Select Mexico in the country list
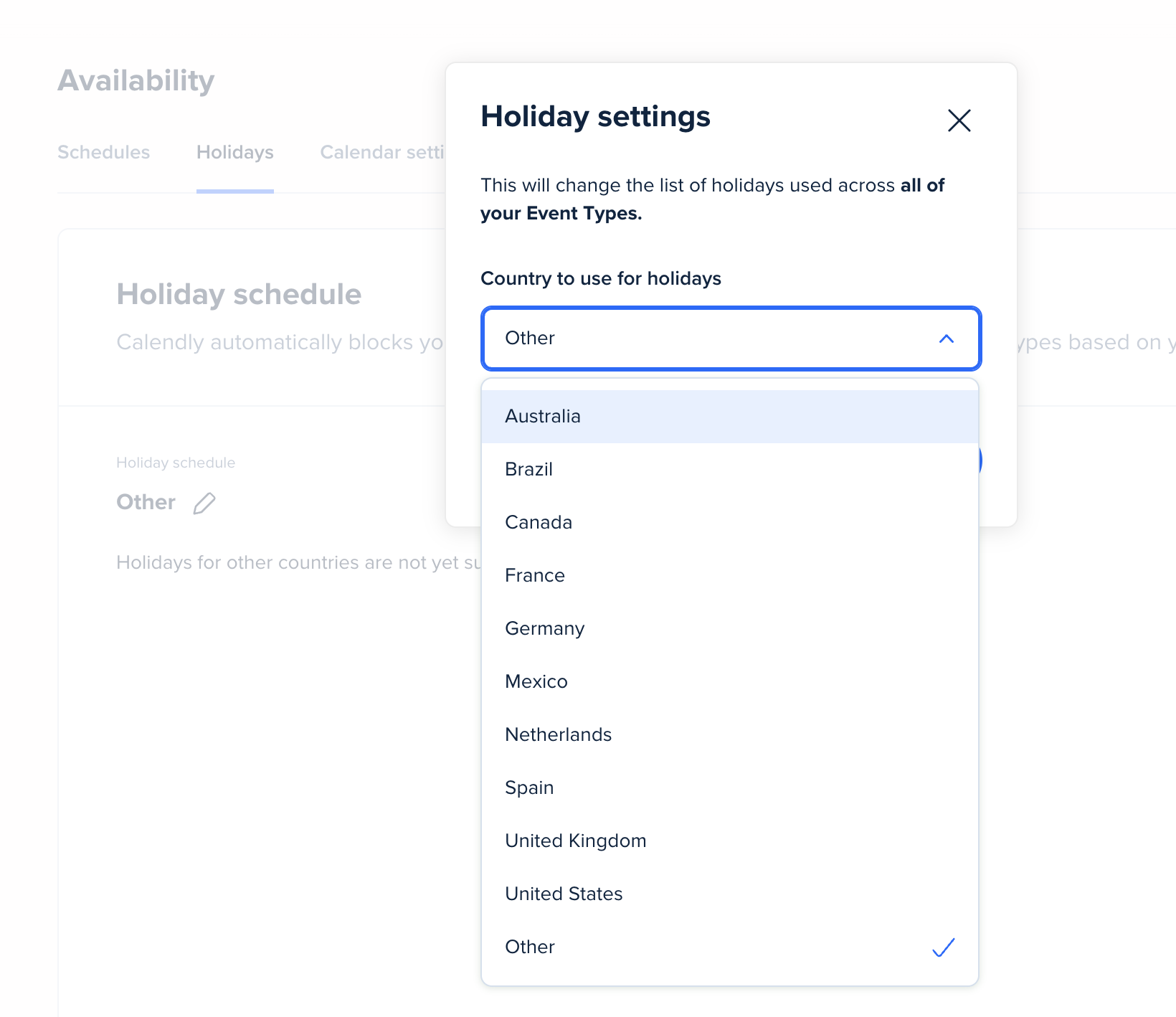 pos(536,682)
